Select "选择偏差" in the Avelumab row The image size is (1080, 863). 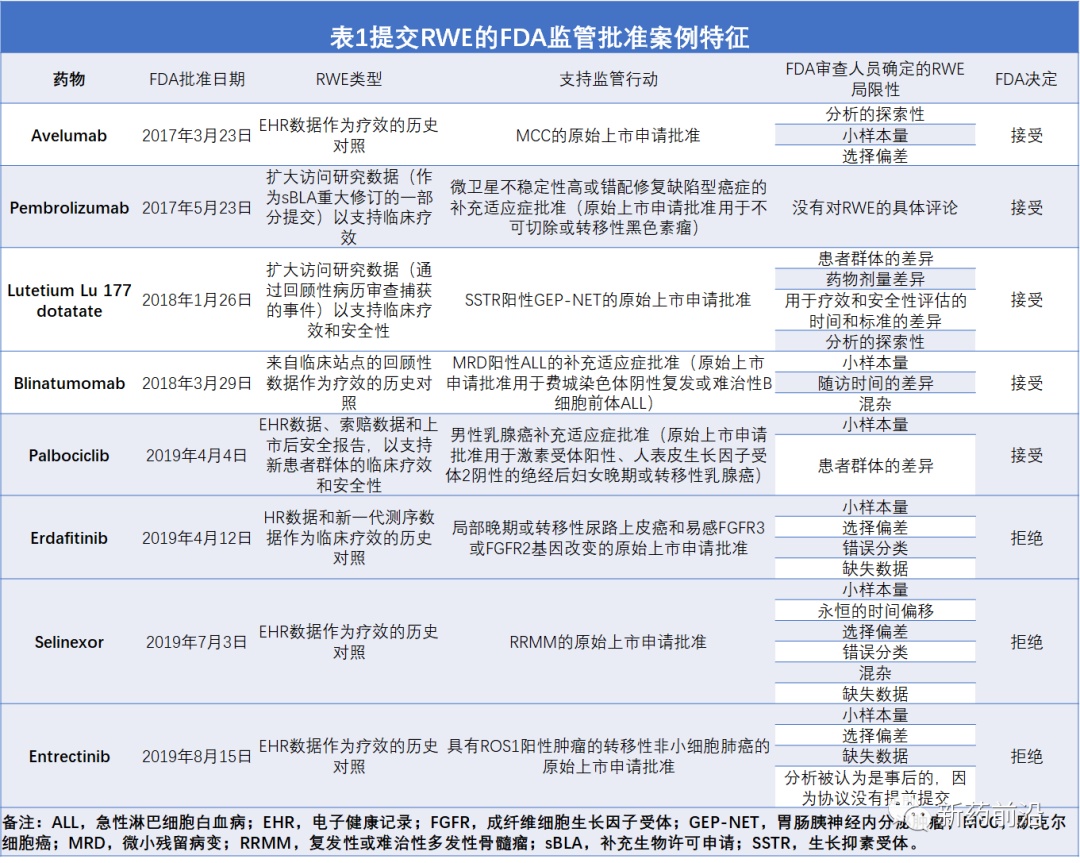(x=875, y=156)
